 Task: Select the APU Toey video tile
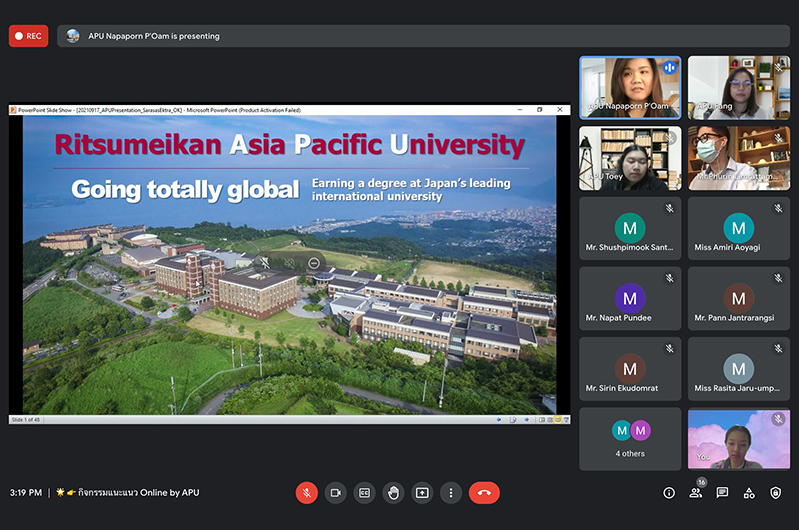[x=630, y=158]
